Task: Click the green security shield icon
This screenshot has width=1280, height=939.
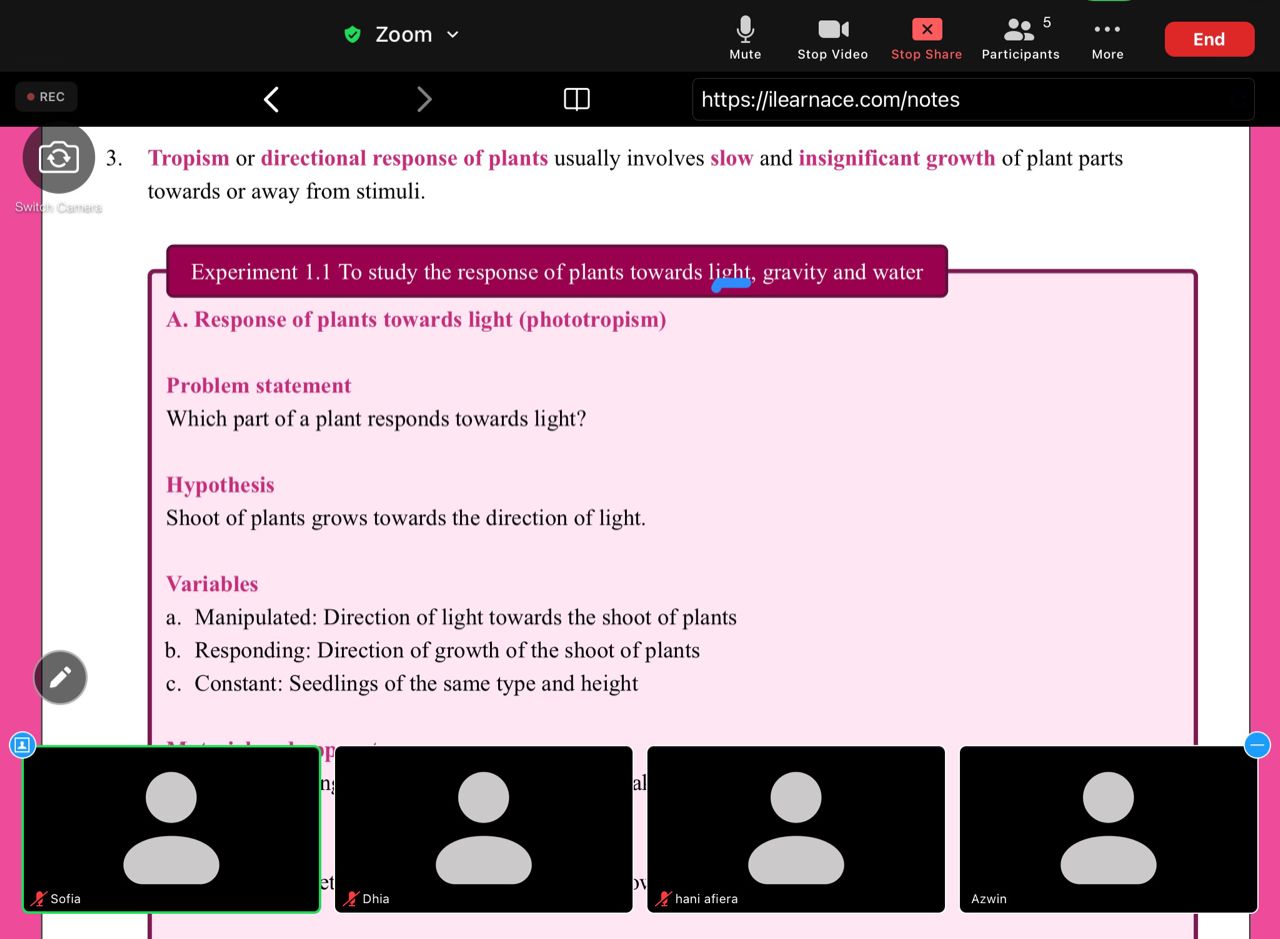Action: 352,34
